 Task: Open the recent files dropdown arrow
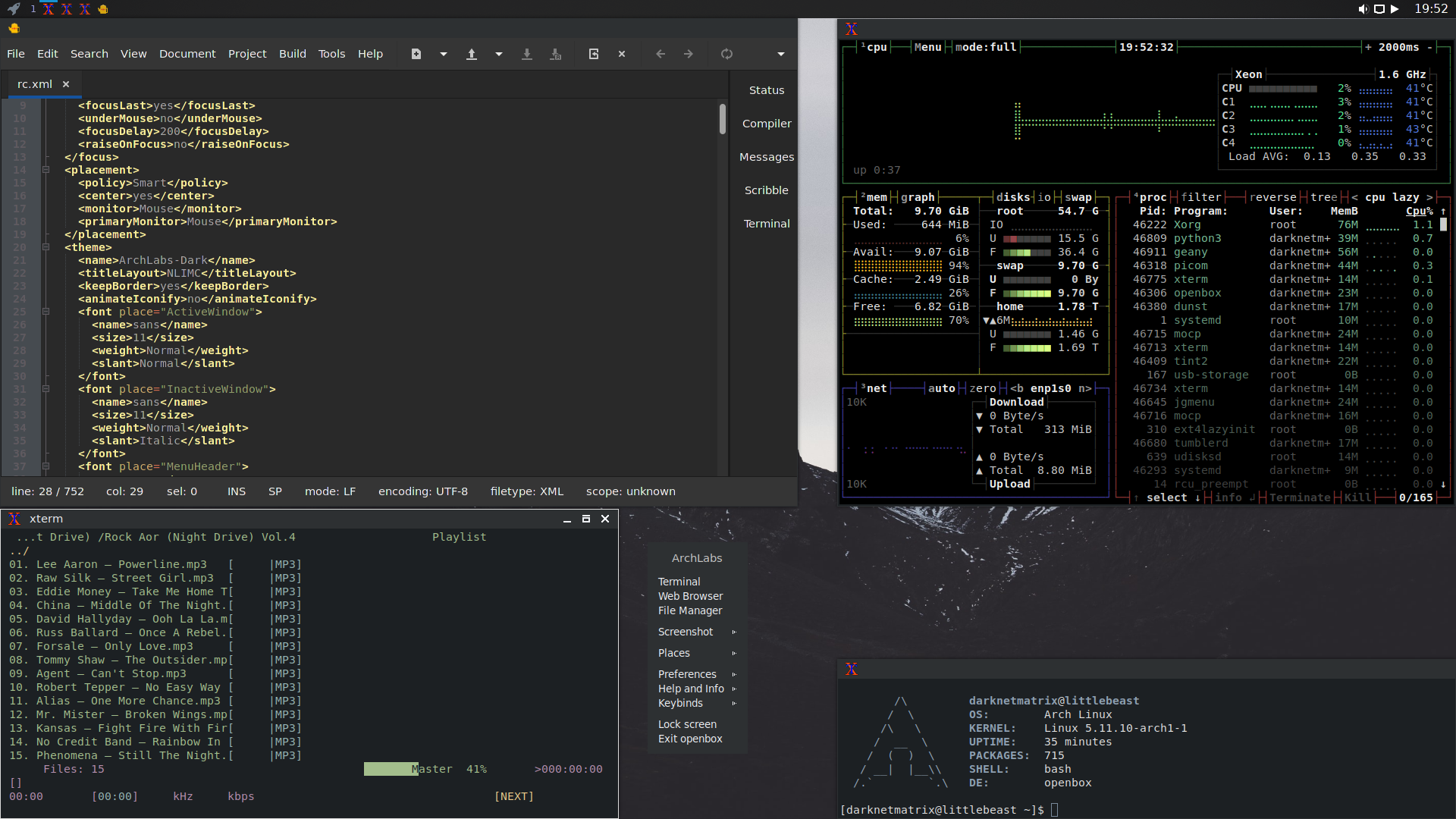pyautogui.click(x=499, y=54)
